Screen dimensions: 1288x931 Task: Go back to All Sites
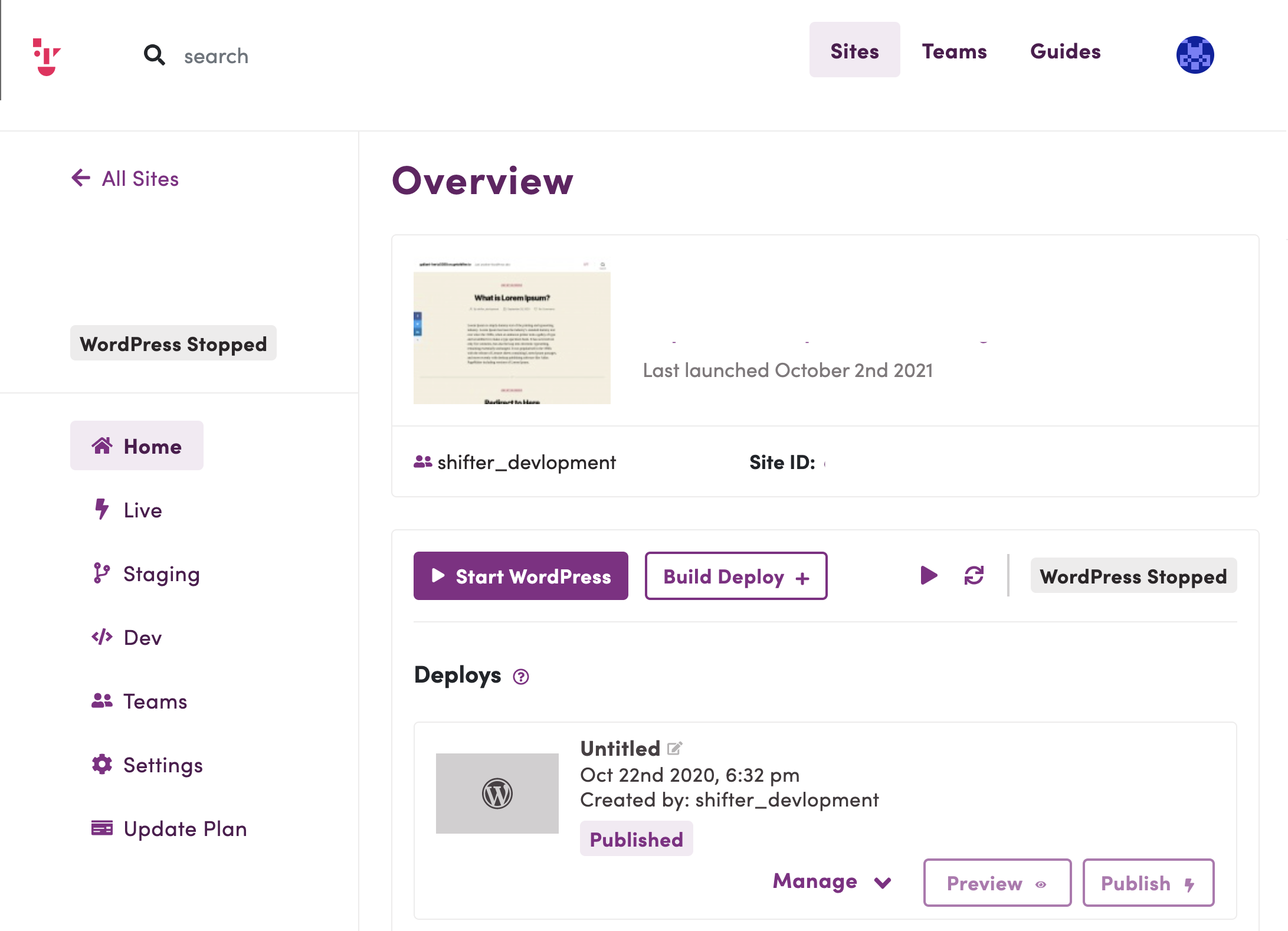125,178
